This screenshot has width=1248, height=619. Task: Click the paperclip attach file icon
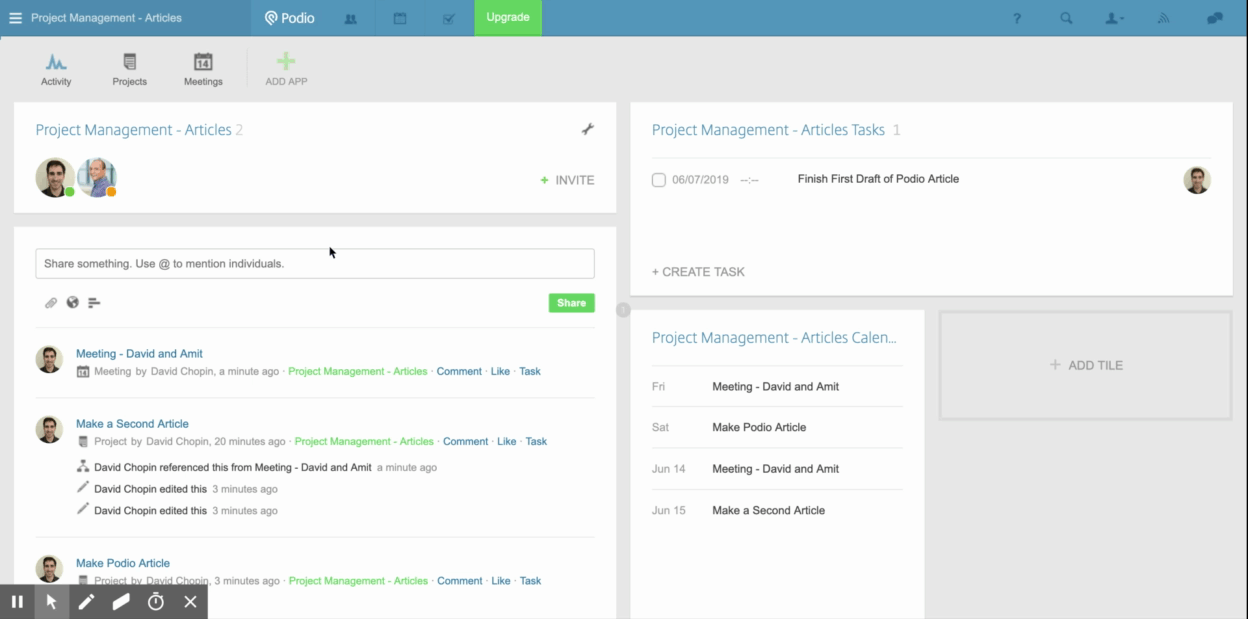[x=51, y=303]
